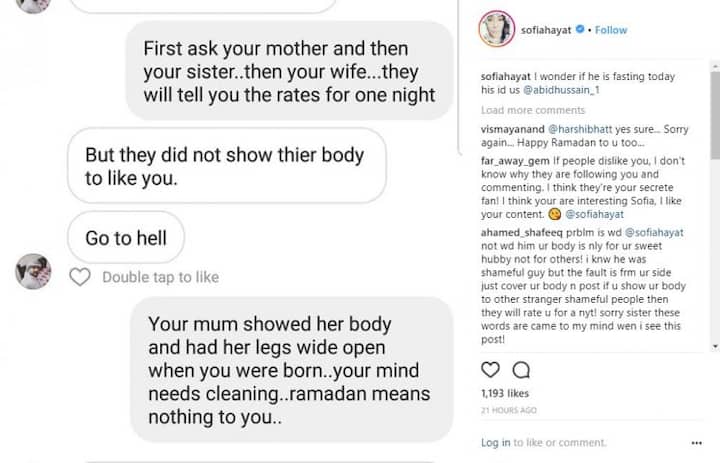Open vismayanand commenter profile

click(x=512, y=129)
